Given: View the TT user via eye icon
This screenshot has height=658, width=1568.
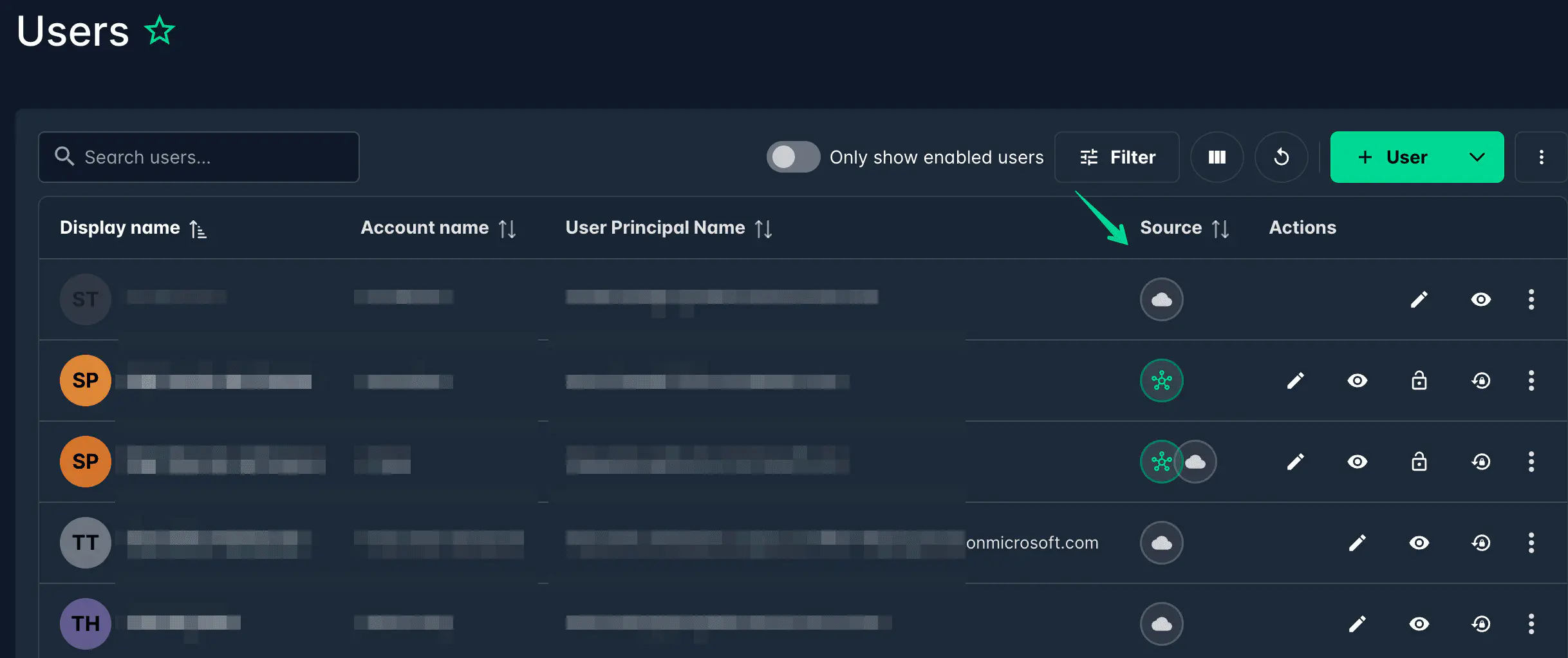Looking at the screenshot, I should pos(1419,543).
